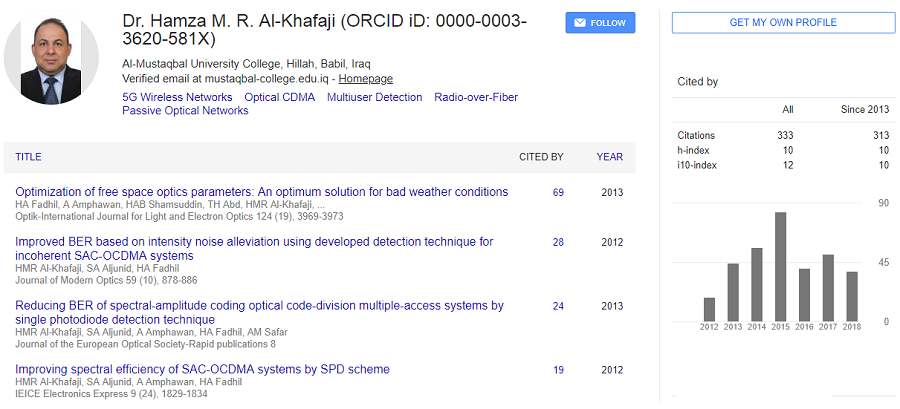View the 24 citations count link
Screen dimensions: 900x409
point(558,306)
